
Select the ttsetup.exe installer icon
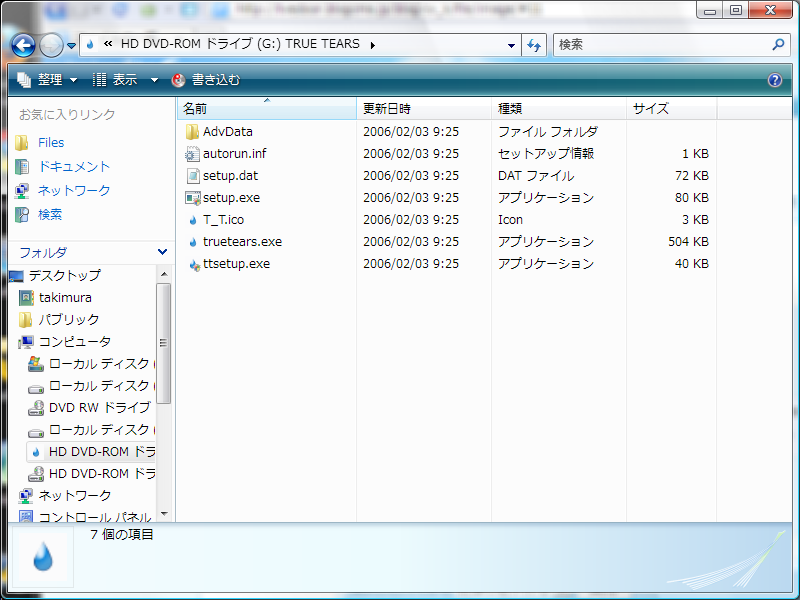coord(194,265)
